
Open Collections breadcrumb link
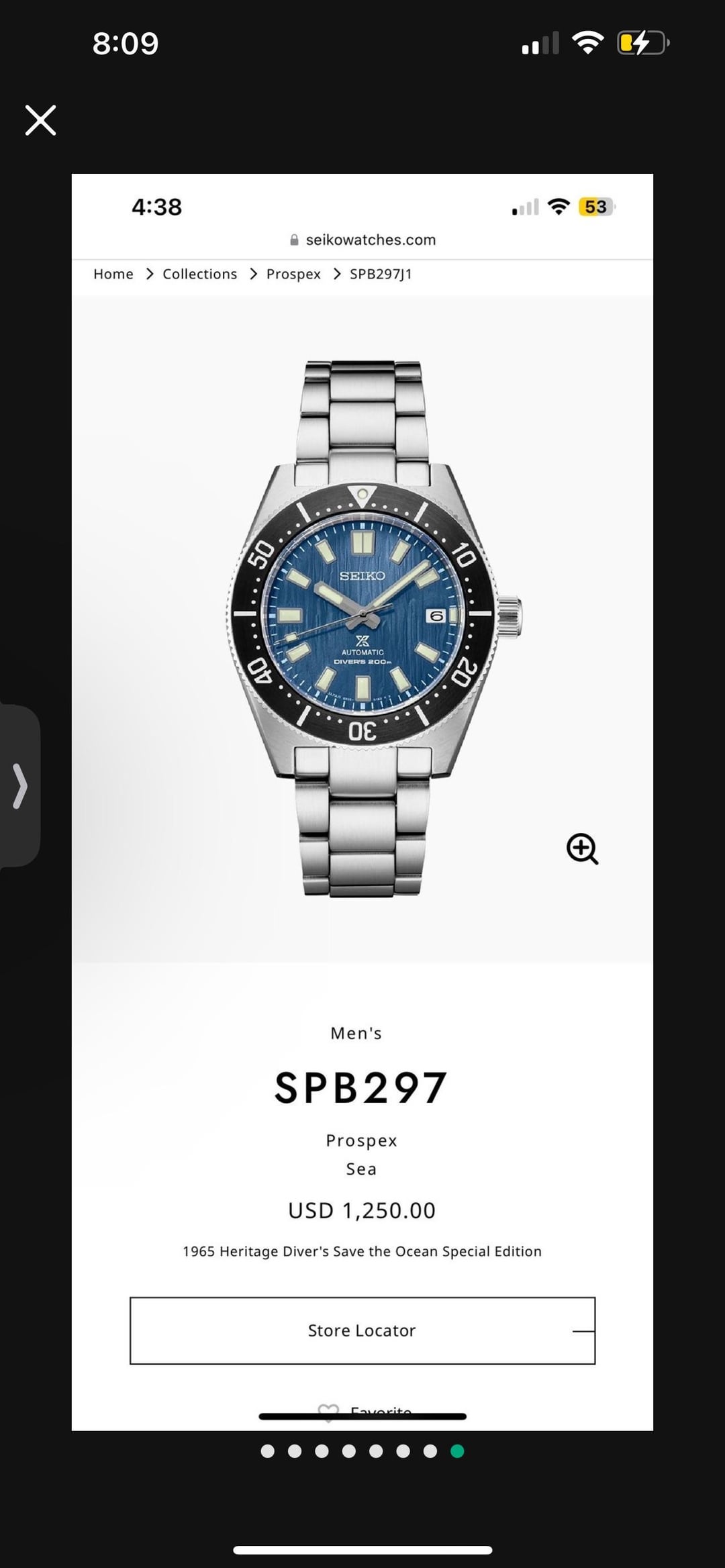[200, 274]
